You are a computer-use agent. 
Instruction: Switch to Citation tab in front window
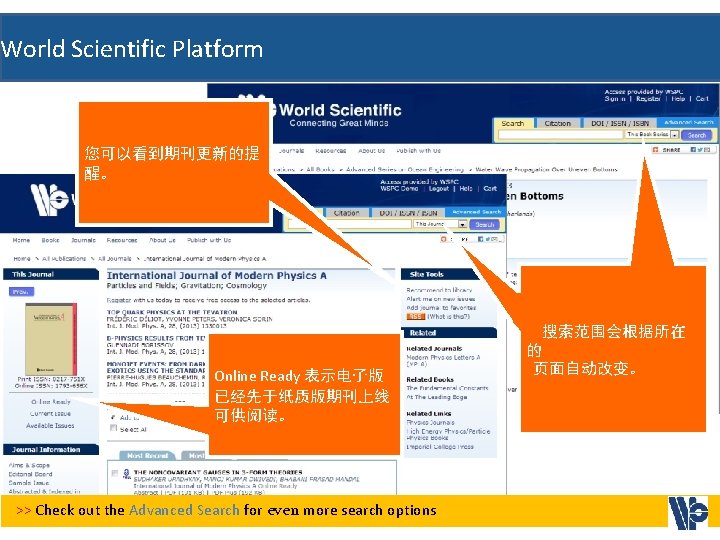[x=347, y=213]
